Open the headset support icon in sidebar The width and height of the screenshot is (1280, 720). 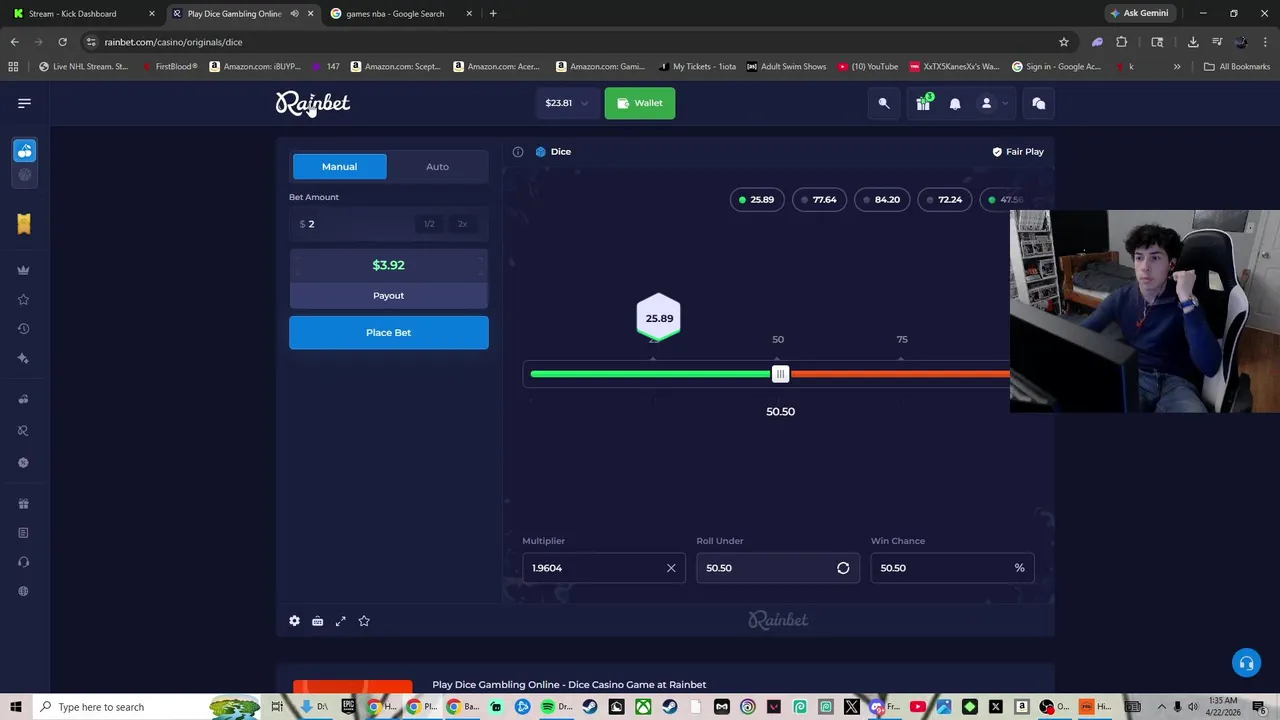(x=23, y=562)
